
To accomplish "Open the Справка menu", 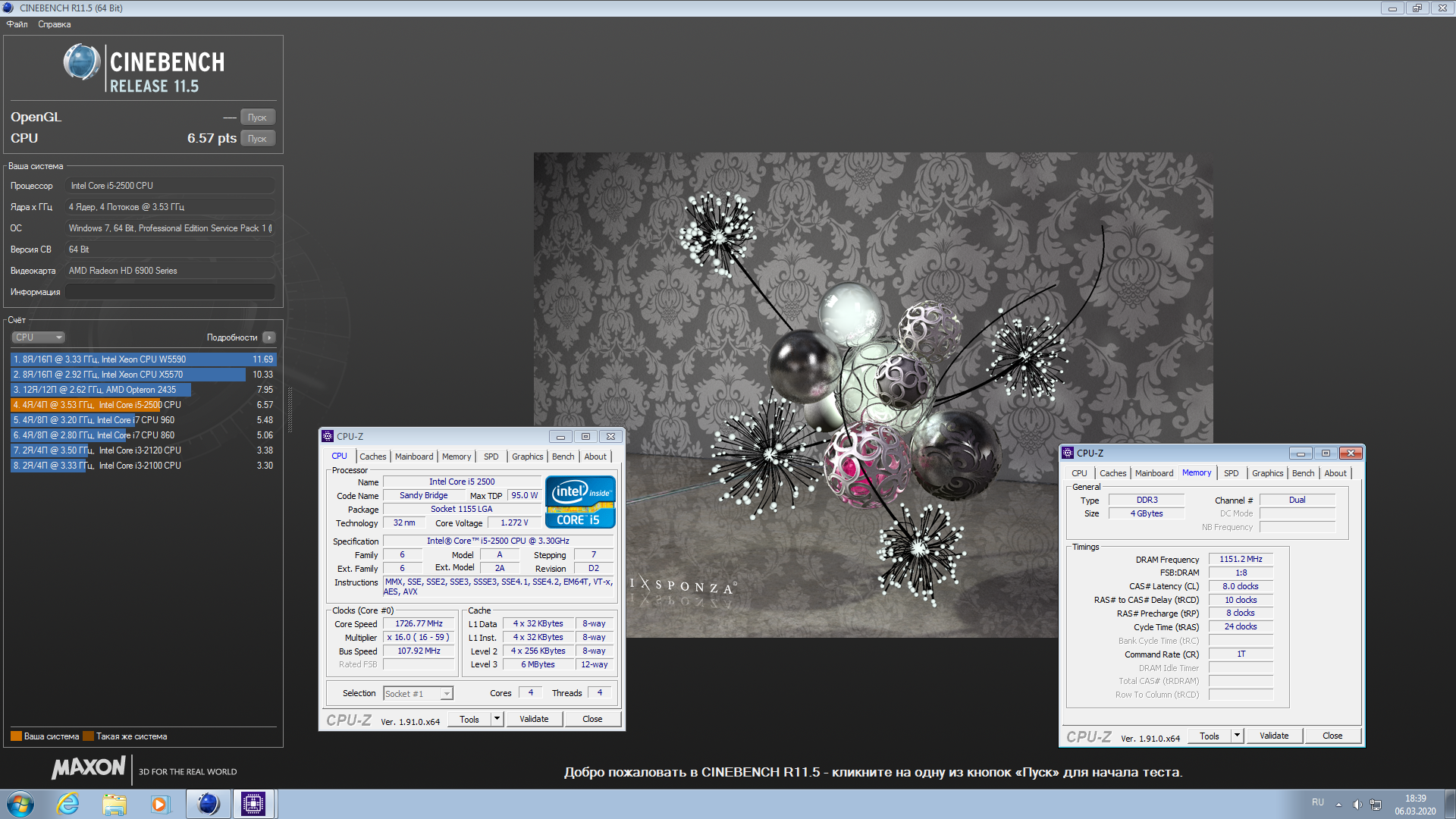I will (x=55, y=24).
